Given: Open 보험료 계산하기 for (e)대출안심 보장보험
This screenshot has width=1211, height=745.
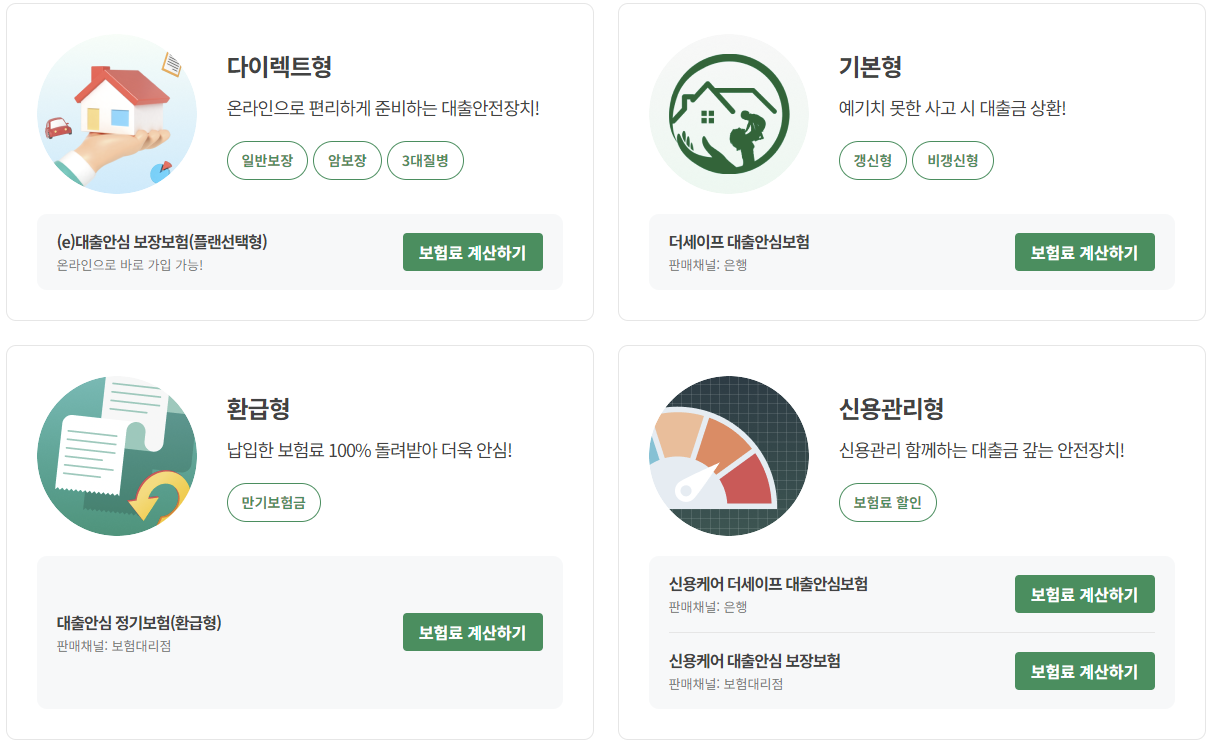Looking at the screenshot, I should tap(472, 252).
